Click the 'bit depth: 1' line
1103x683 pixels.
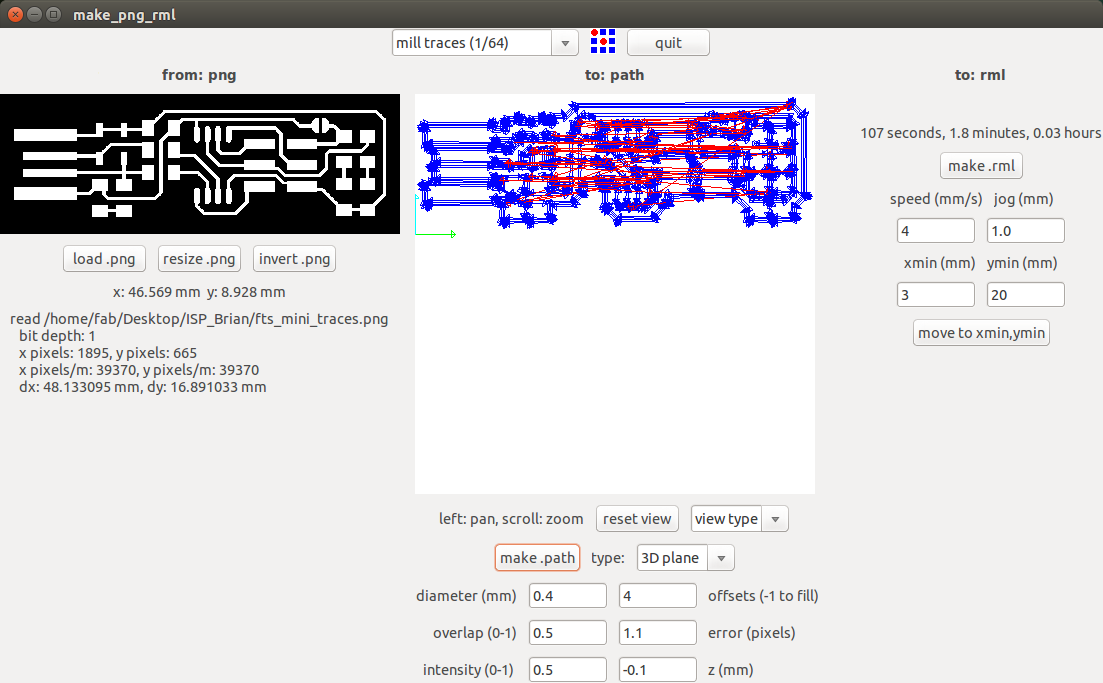click(x=57, y=336)
